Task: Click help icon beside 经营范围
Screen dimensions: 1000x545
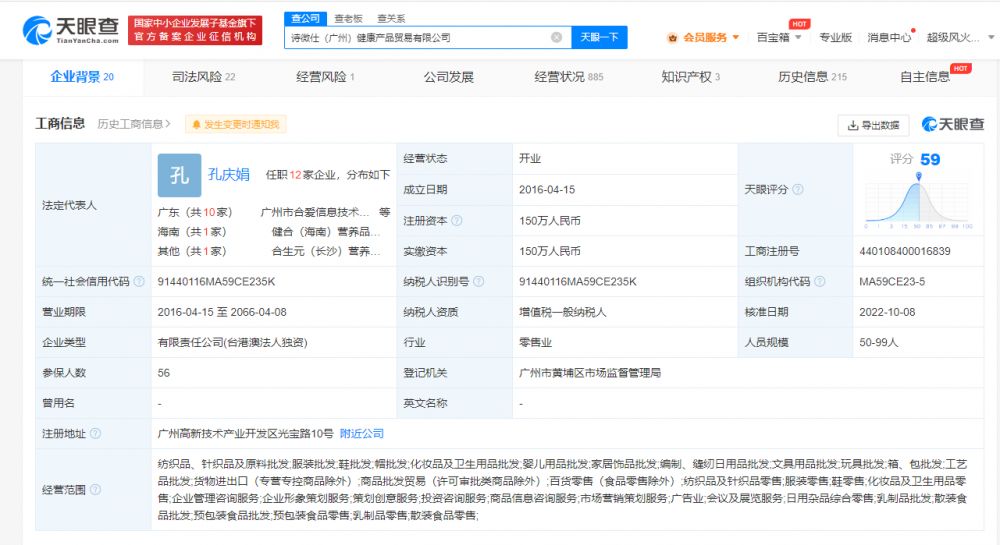Action: coord(95,490)
